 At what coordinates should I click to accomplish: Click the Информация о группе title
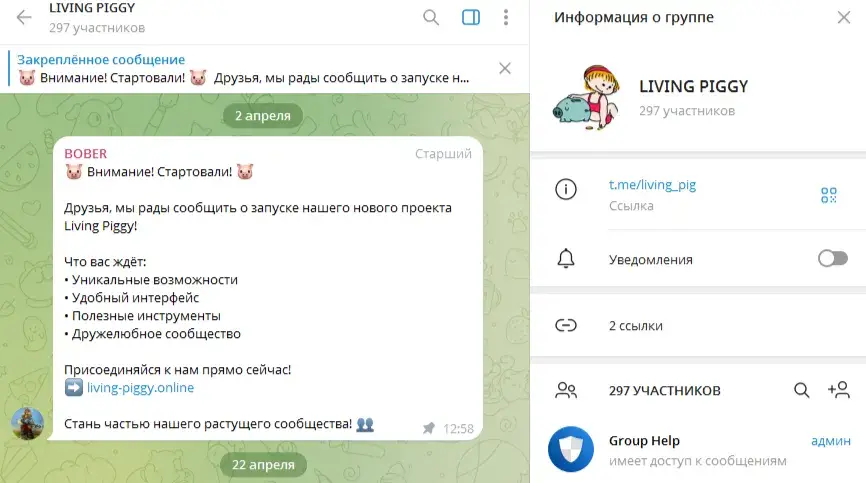click(x=633, y=17)
